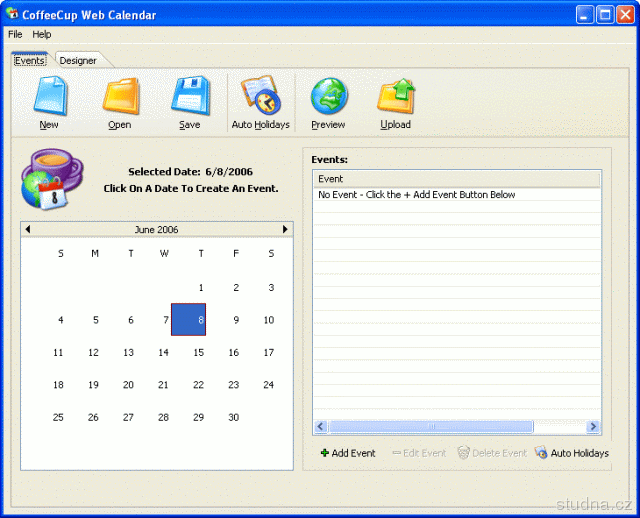640x518 pixels.
Task: Select June 27 on the calendar
Action: point(129,418)
